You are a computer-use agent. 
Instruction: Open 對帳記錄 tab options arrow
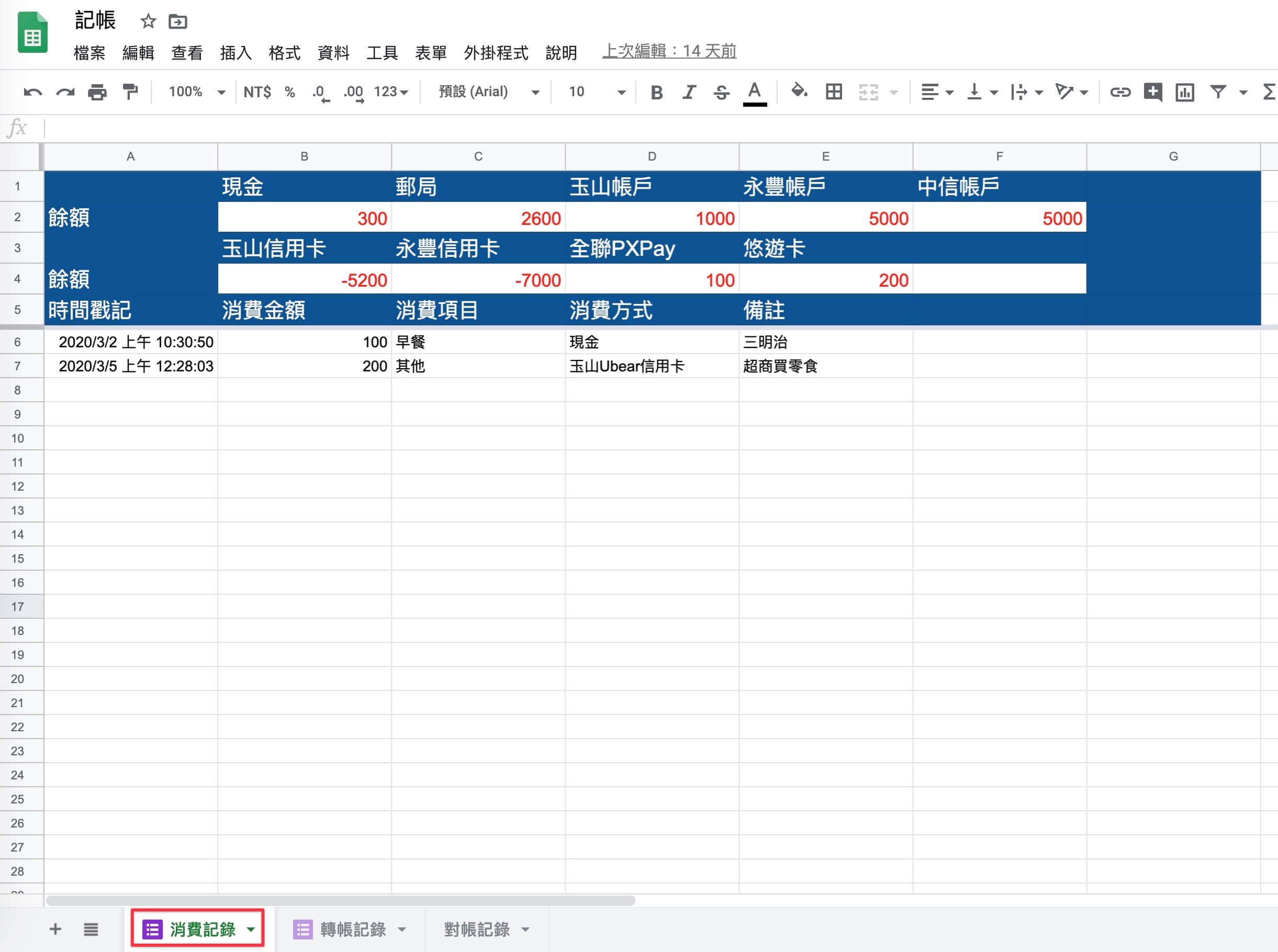(525, 930)
